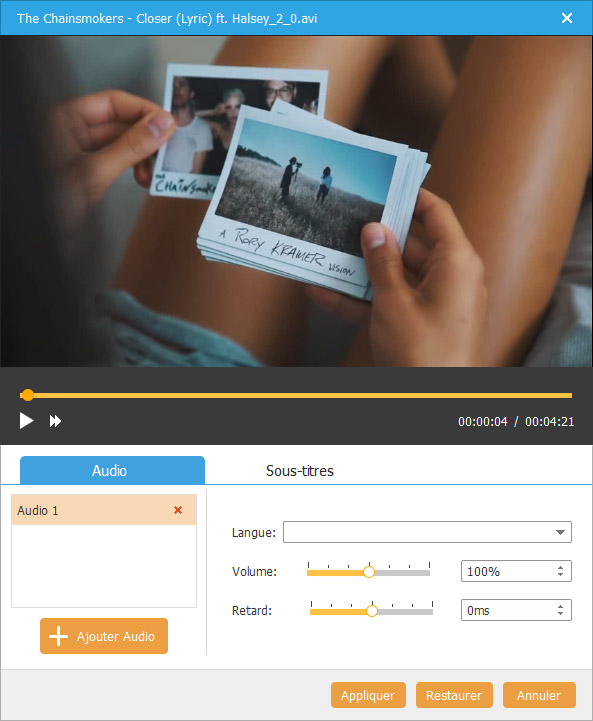Click the Annuler button
Screen dimensions: 593x721
click(539, 695)
